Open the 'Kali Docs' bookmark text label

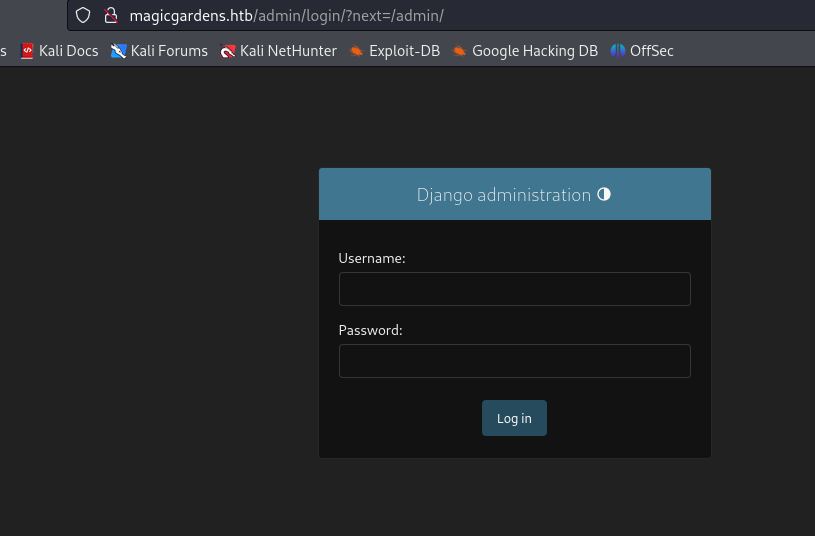tap(68, 50)
